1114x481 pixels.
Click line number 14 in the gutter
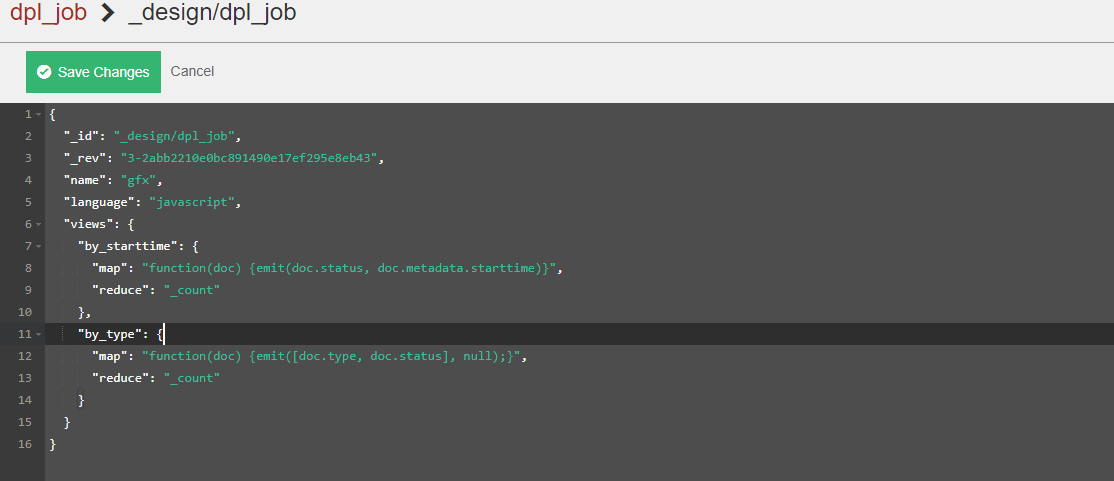25,401
